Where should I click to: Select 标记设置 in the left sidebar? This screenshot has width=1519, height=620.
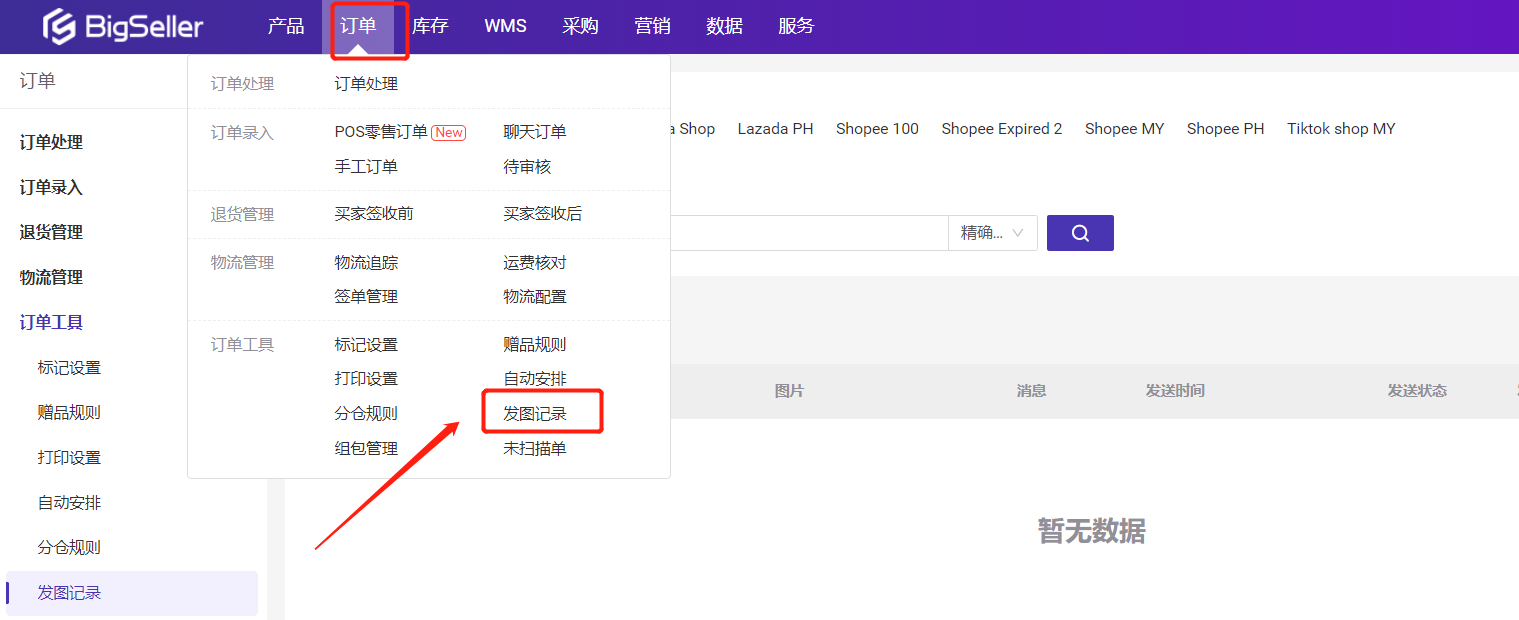69,368
